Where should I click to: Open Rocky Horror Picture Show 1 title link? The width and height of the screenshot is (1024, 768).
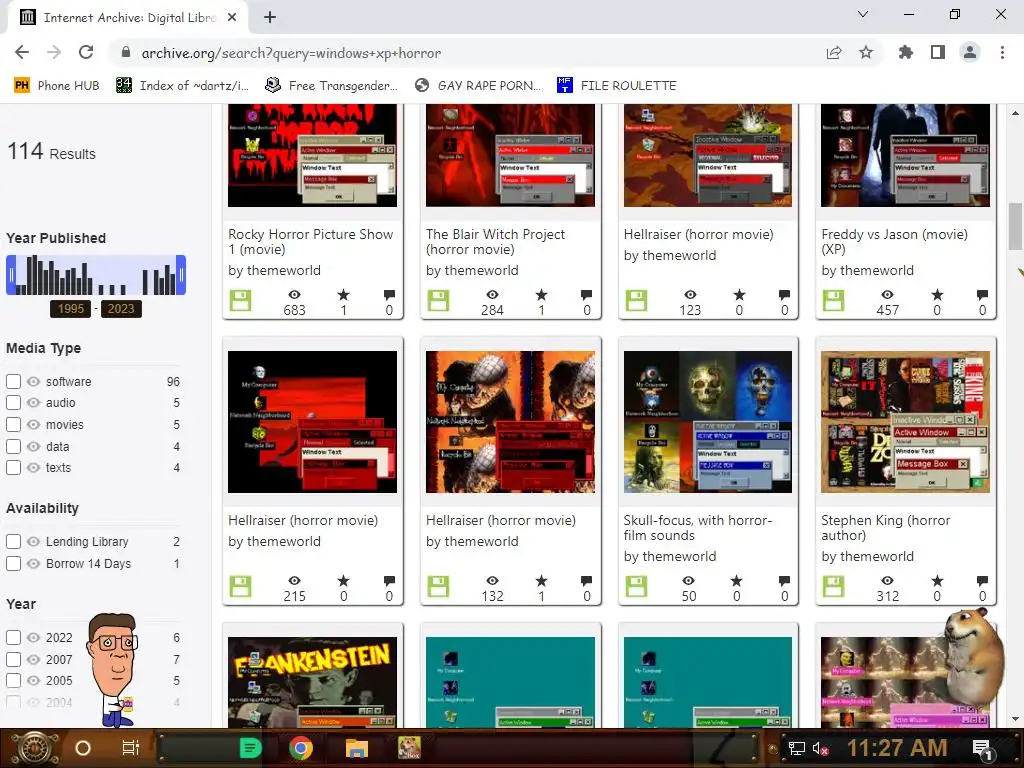coord(310,242)
